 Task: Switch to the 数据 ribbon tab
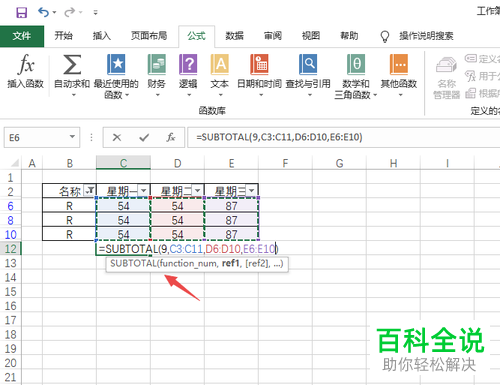[234, 36]
